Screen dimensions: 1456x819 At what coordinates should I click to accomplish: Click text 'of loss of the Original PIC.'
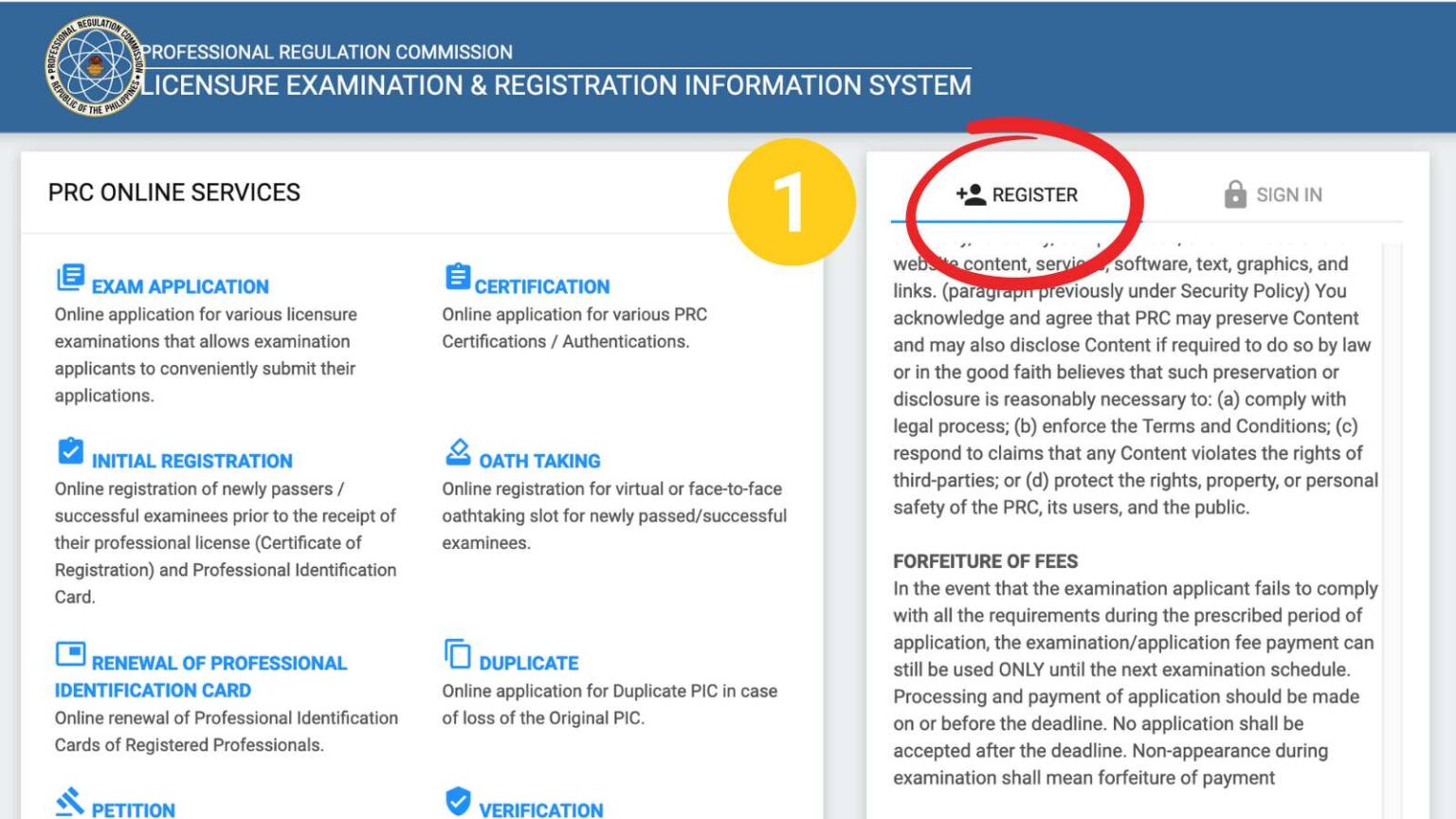(x=543, y=718)
